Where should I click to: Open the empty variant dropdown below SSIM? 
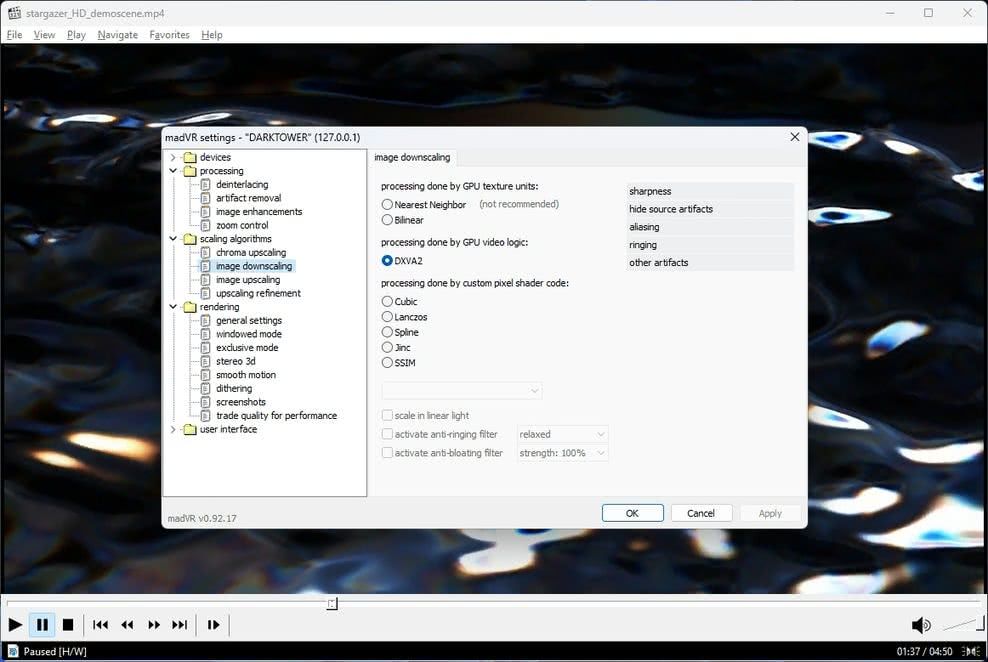[461, 391]
